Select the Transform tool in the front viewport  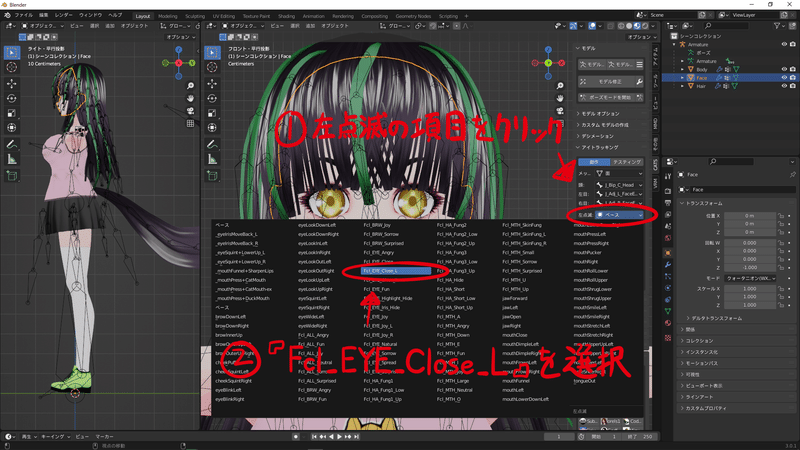coord(212,128)
